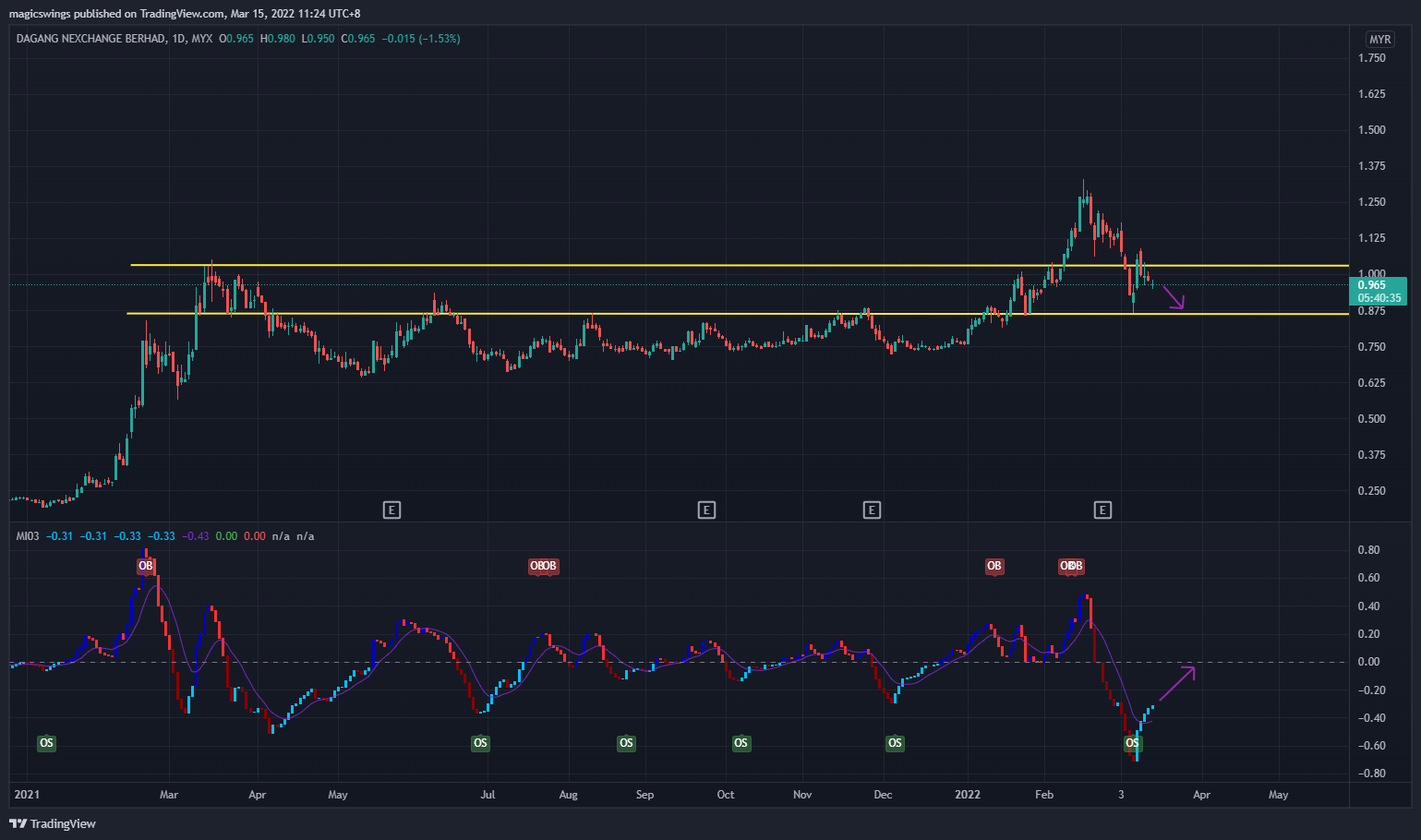Click the low value L0.950
The width and height of the screenshot is (1421, 840).
(319, 39)
